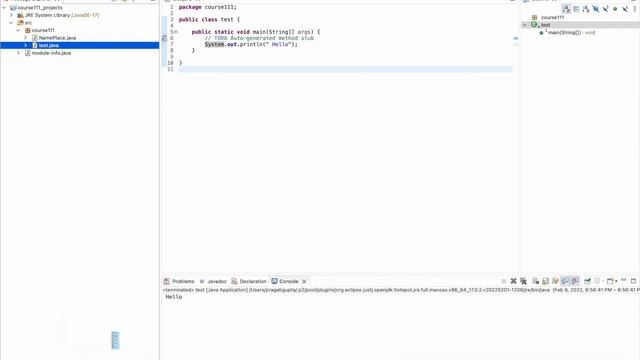Maximize the Console panel

pyautogui.click(x=633, y=281)
